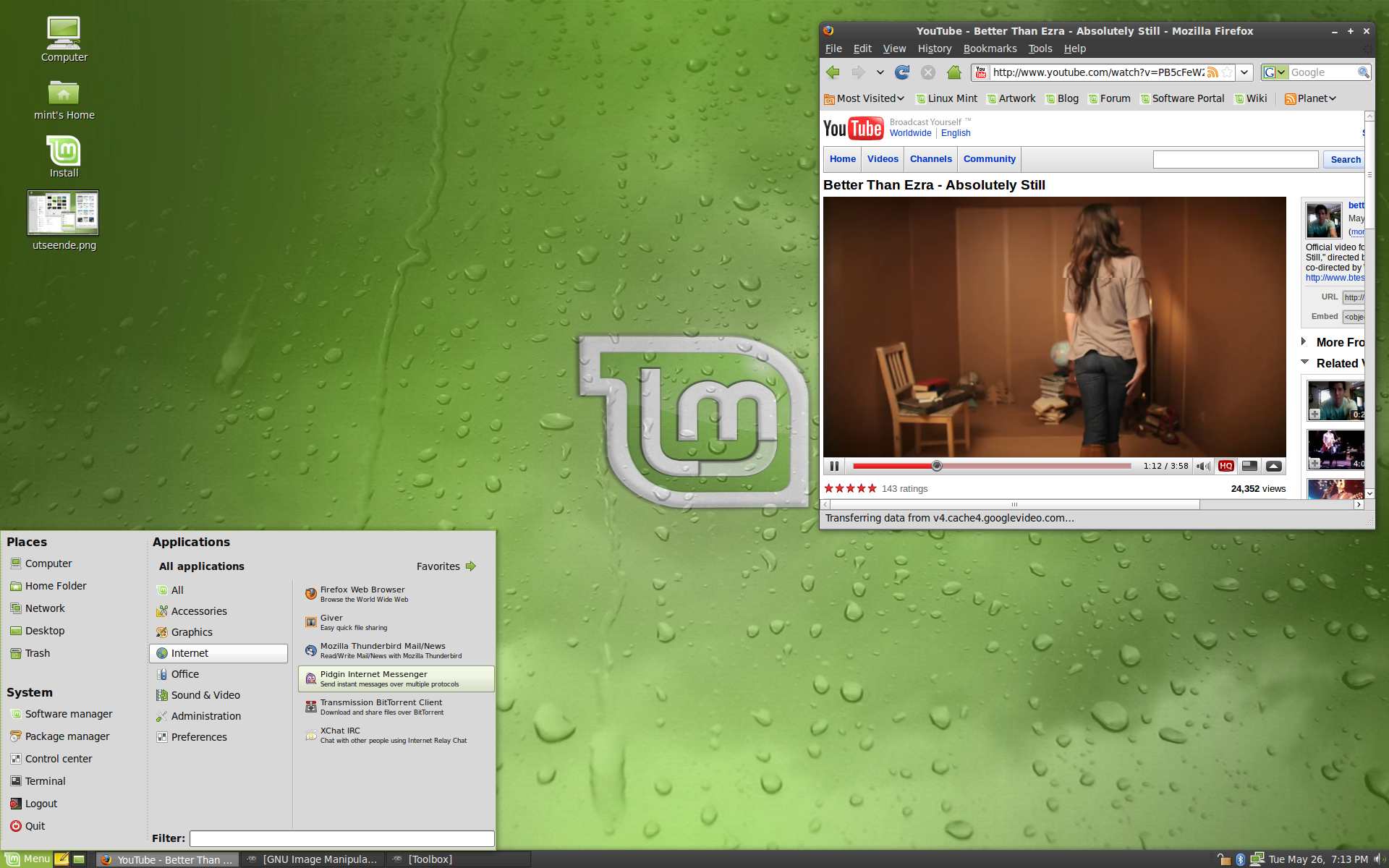Click the network monitor tray icon
Image resolution: width=1389 pixels, height=868 pixels.
[x=1257, y=859]
